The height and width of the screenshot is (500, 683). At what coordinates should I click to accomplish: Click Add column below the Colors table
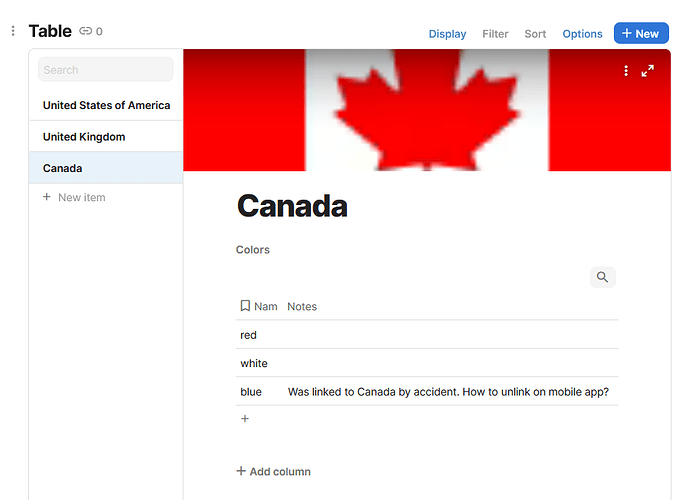(x=274, y=471)
